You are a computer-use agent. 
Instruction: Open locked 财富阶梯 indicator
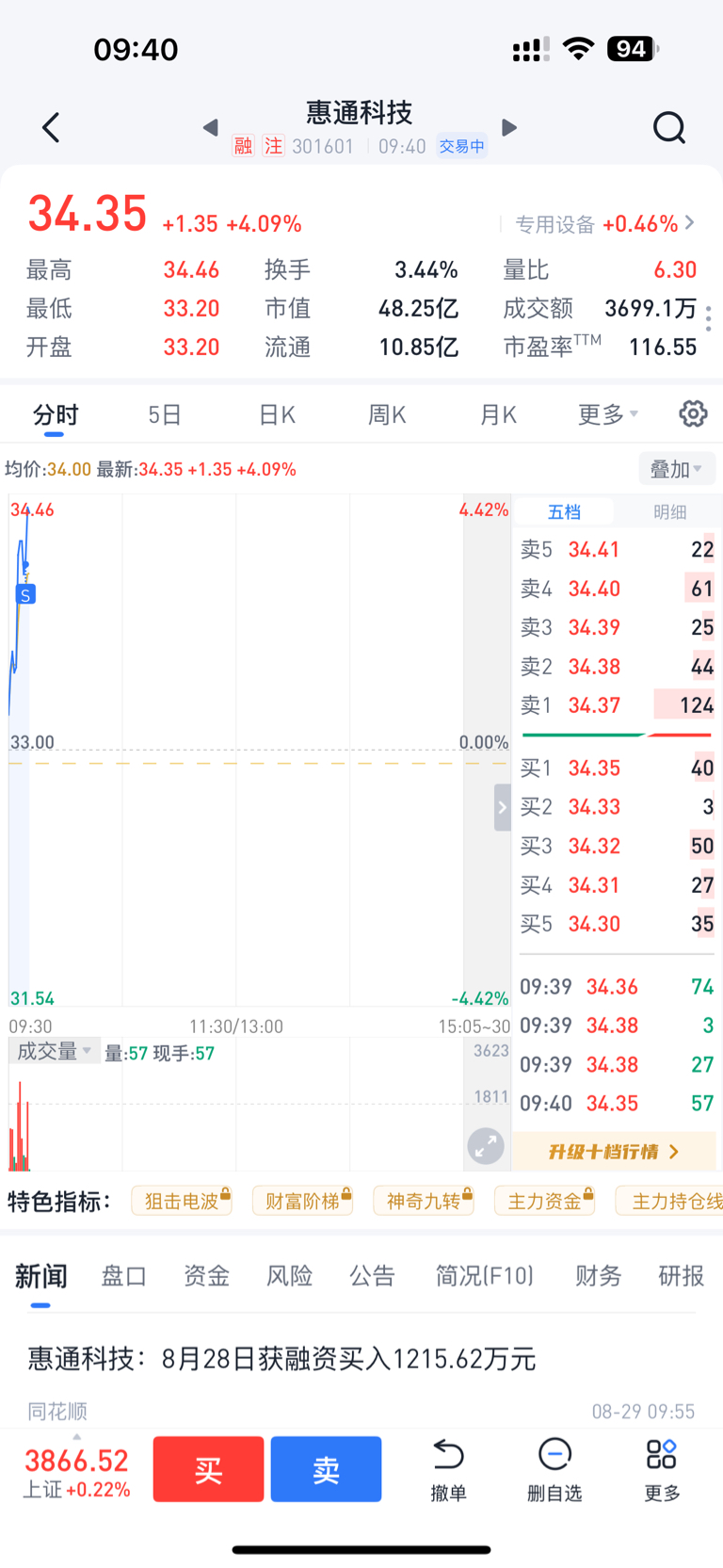pyautogui.click(x=303, y=1201)
